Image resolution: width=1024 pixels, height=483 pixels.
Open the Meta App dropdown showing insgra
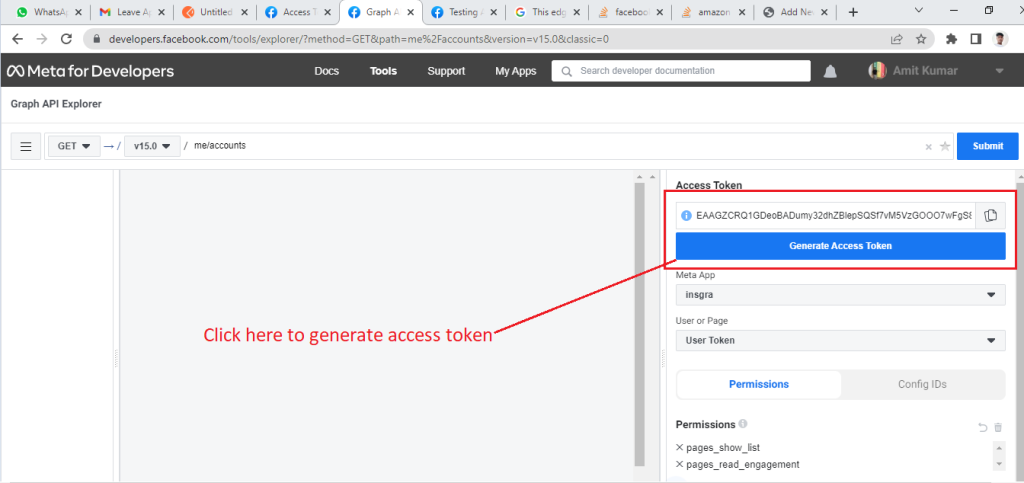click(840, 295)
